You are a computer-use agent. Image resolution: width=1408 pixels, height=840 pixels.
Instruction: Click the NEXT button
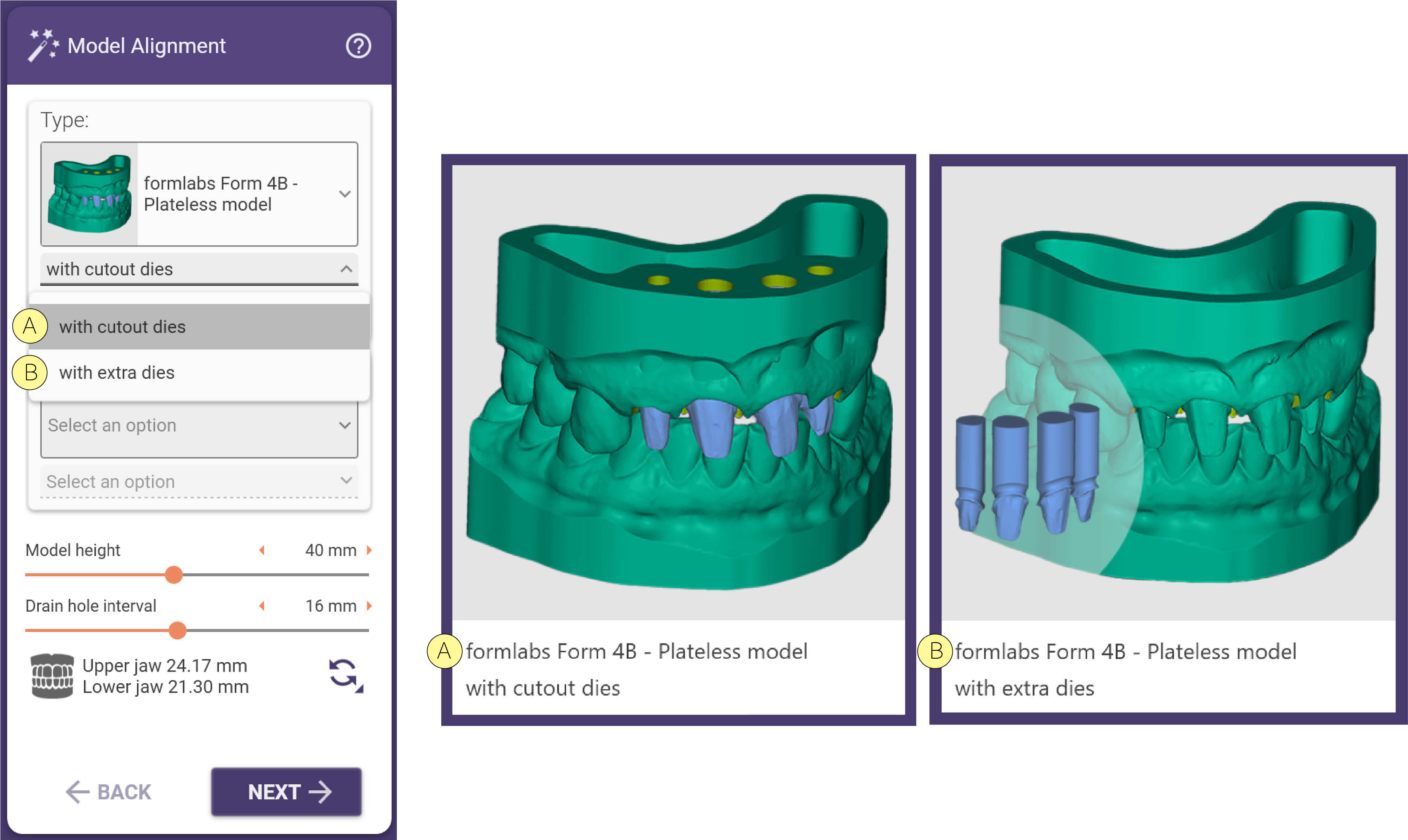point(286,792)
